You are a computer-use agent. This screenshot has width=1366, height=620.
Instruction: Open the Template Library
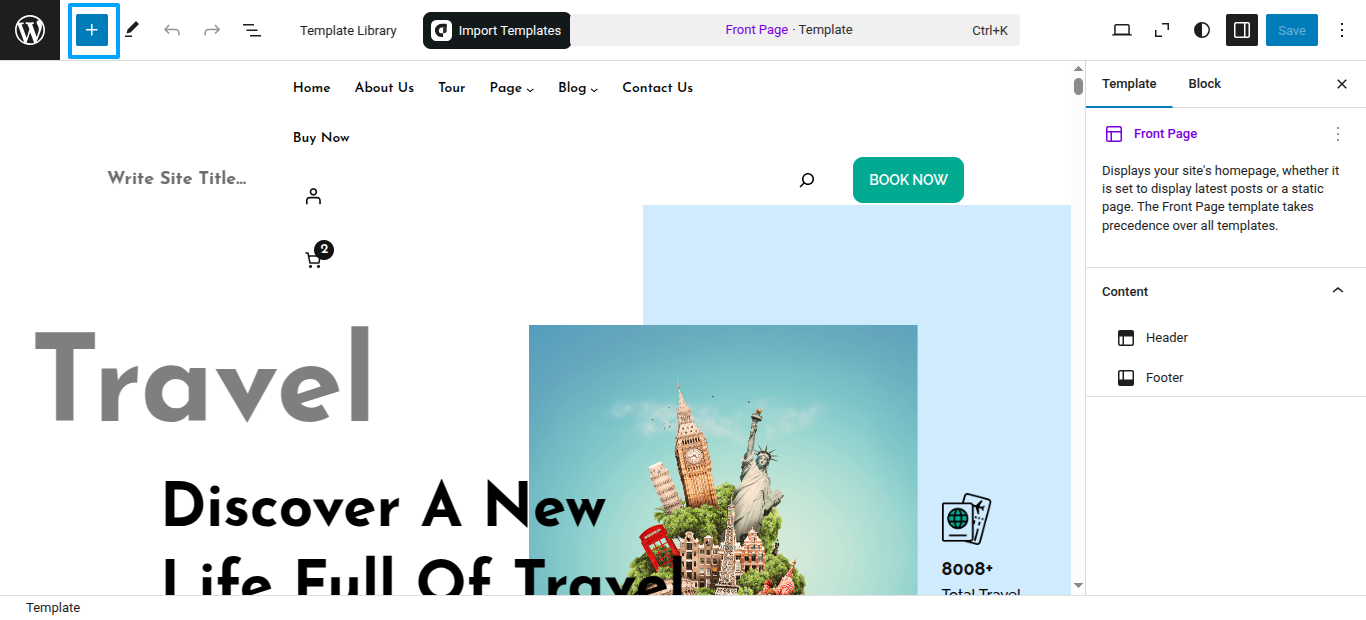point(348,30)
